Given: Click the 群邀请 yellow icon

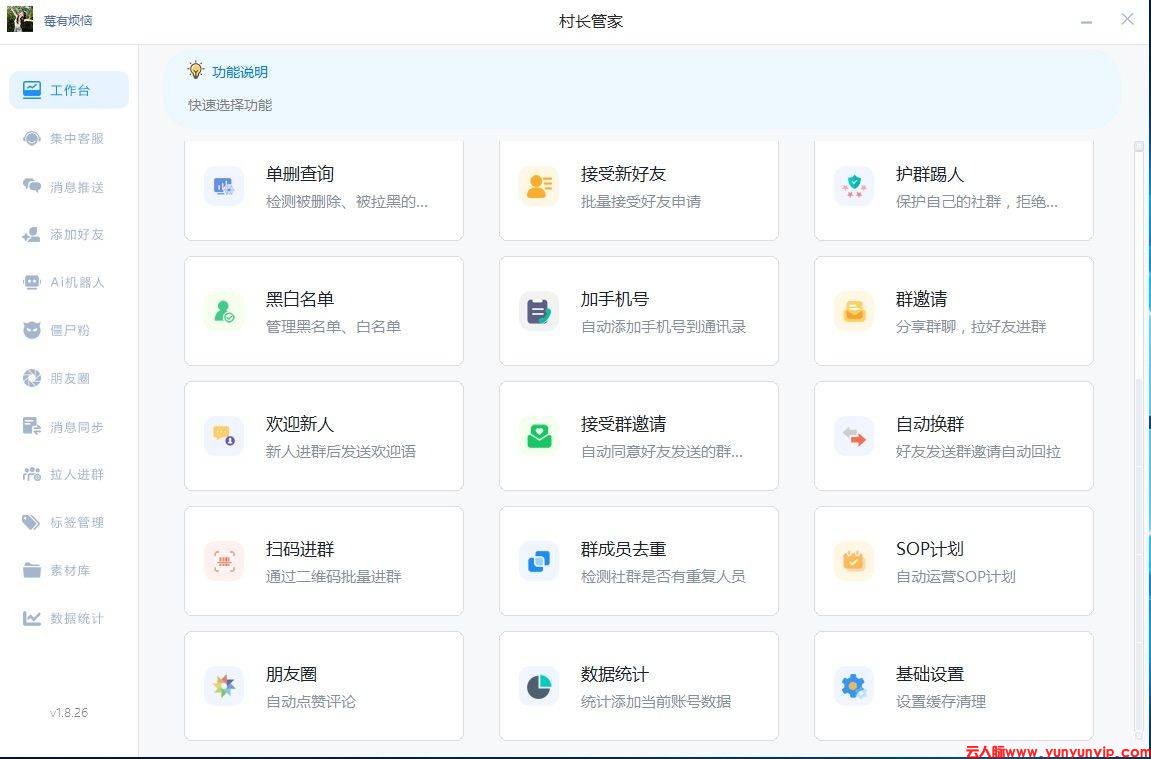Looking at the screenshot, I should (854, 311).
